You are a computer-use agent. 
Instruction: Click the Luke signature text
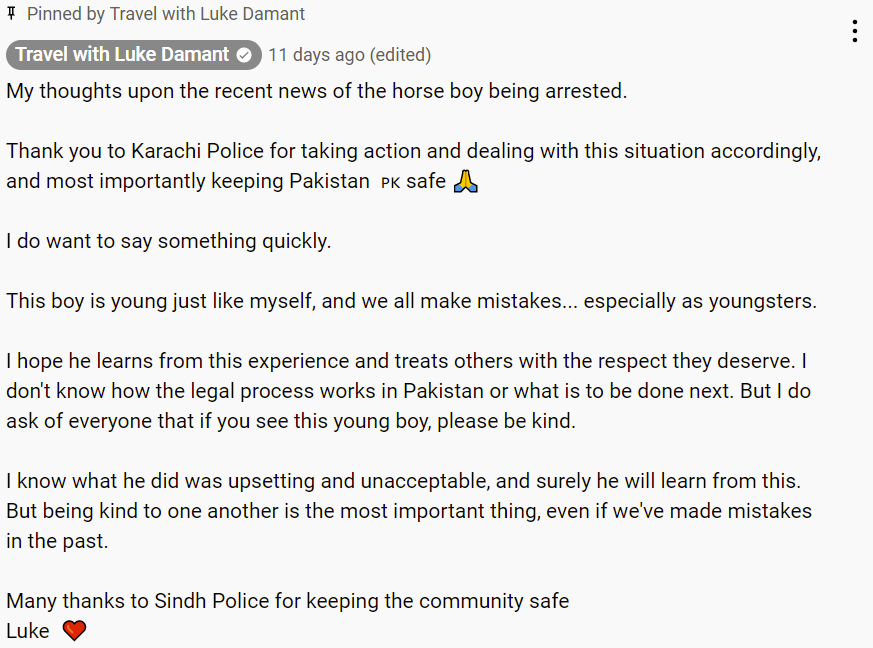28,631
